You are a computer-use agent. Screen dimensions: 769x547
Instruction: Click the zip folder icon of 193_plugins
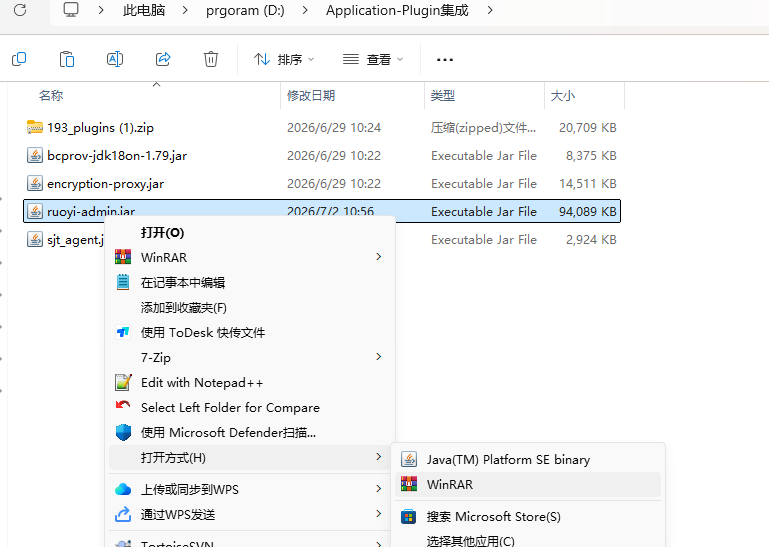34,127
